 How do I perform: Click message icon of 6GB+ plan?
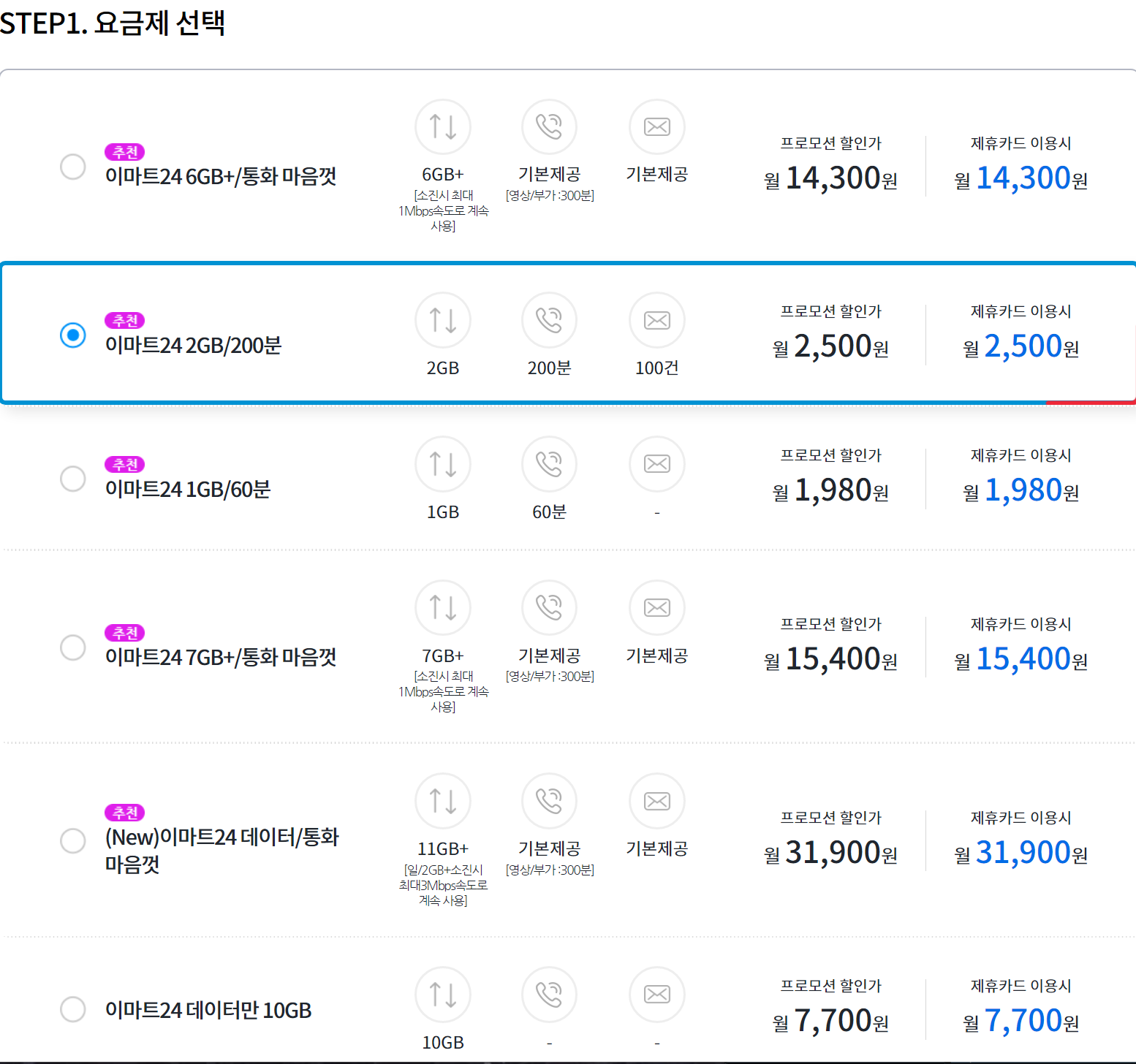(657, 127)
